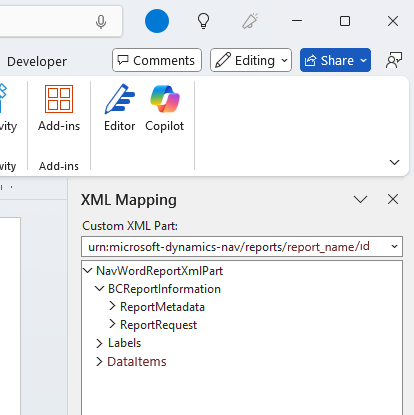Collapse the ribbon using the chevron arrow
The width and height of the screenshot is (414, 415).
click(394, 162)
